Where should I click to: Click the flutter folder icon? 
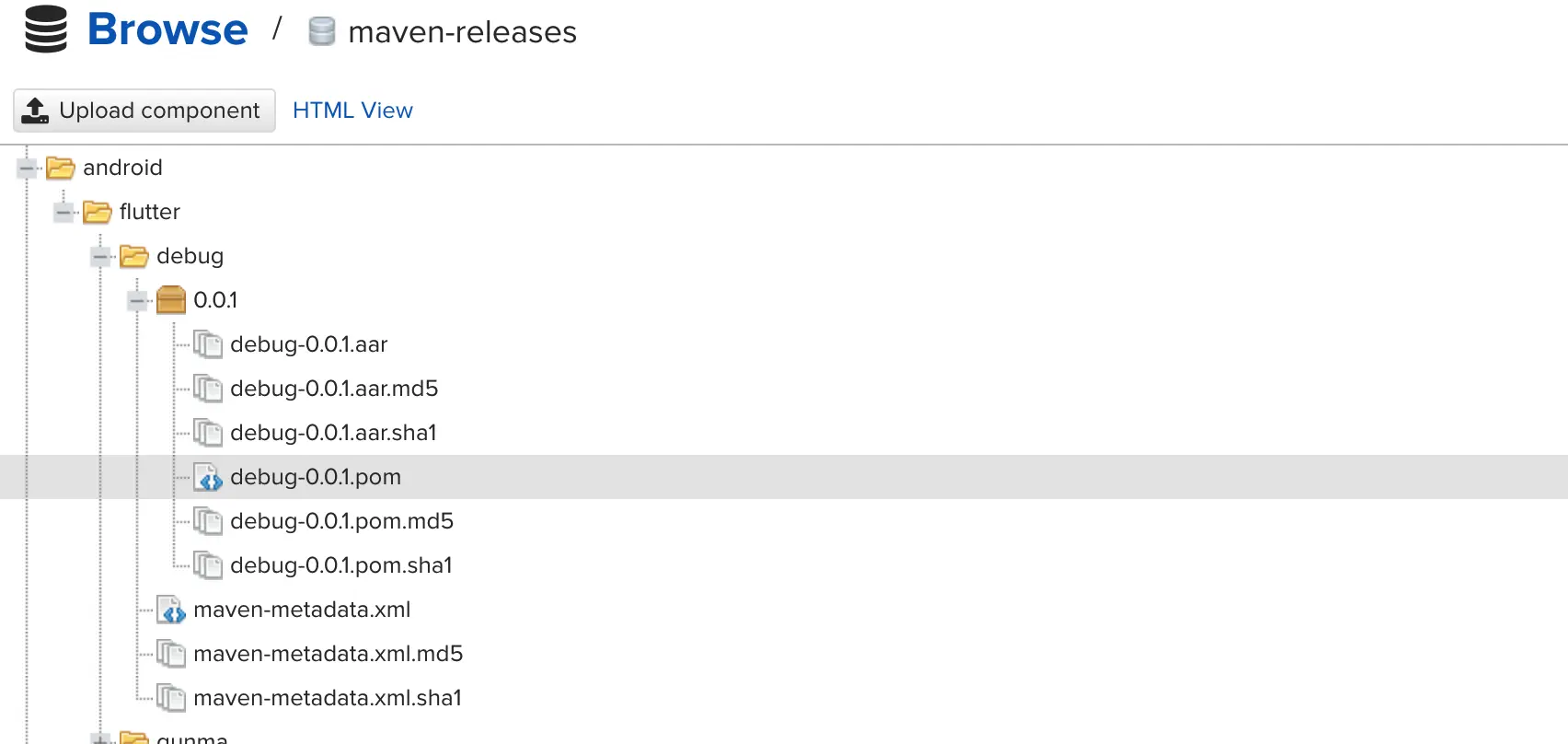click(98, 212)
